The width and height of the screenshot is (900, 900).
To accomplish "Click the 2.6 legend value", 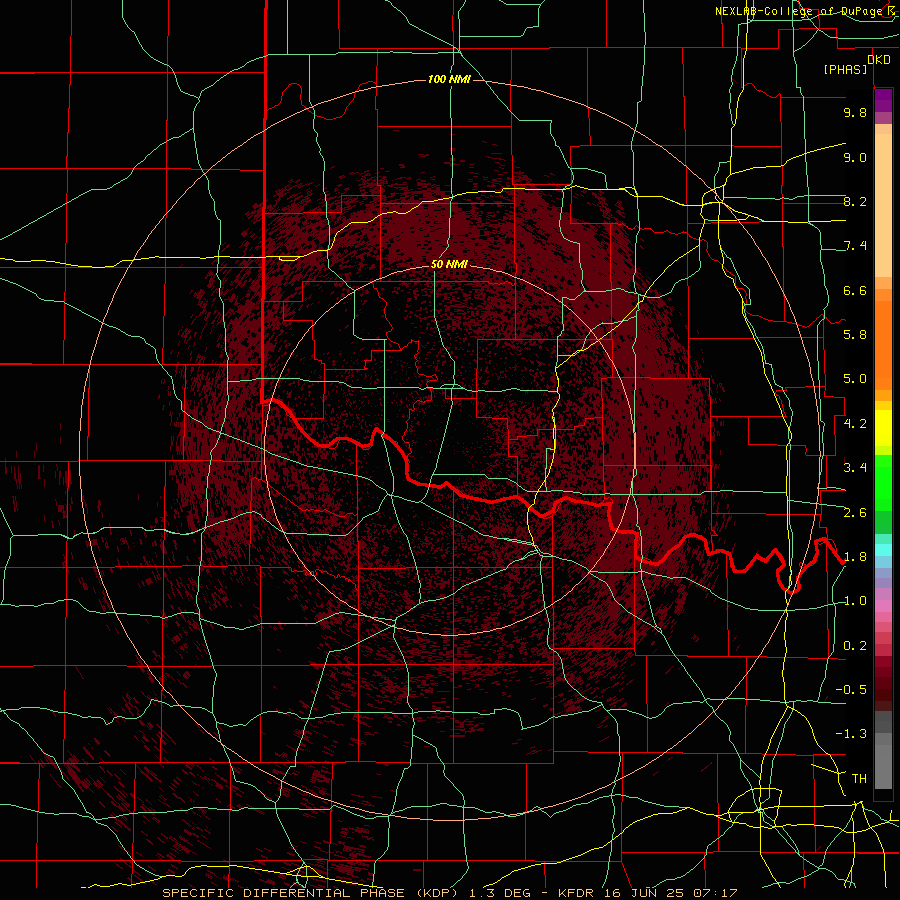I will tap(855, 513).
